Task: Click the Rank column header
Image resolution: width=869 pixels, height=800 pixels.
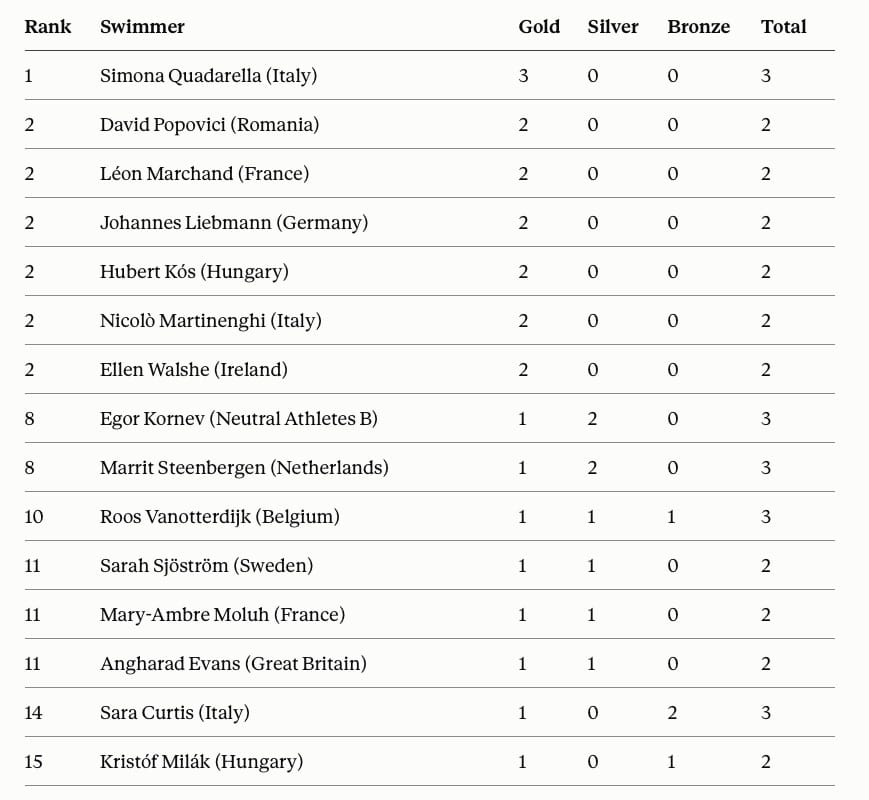Action: click(x=48, y=27)
